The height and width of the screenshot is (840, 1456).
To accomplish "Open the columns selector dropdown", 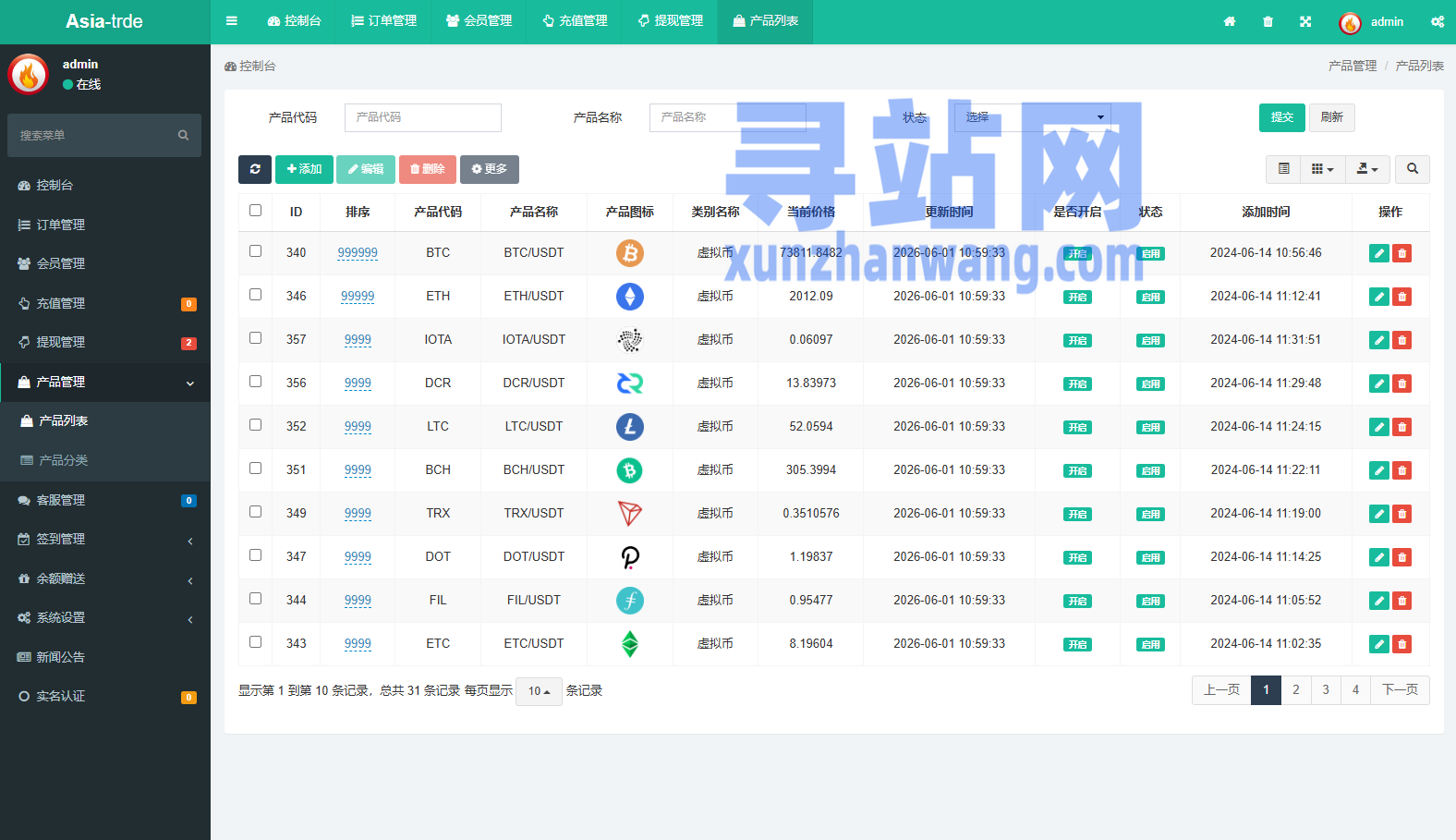I will pos(1323,169).
